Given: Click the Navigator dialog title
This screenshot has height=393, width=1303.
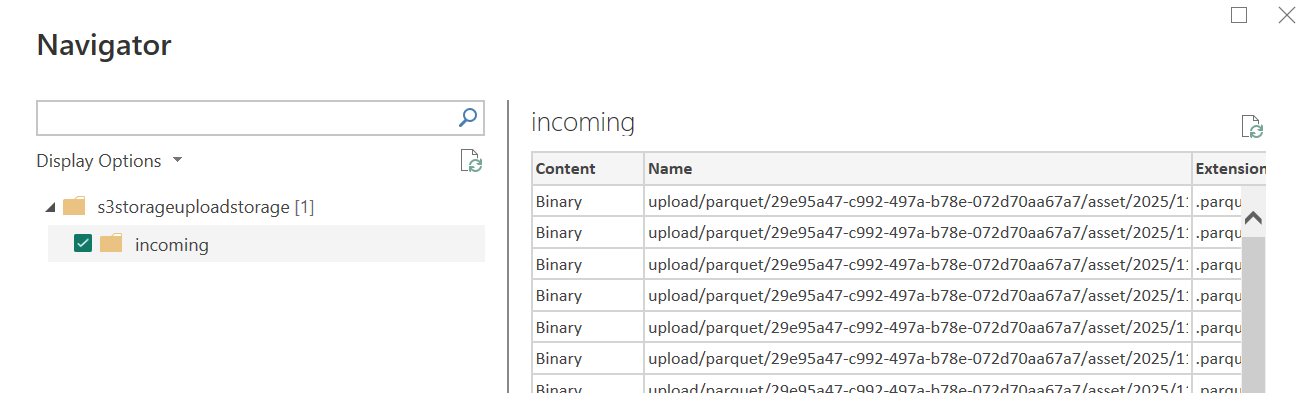Looking at the screenshot, I should (x=104, y=45).
